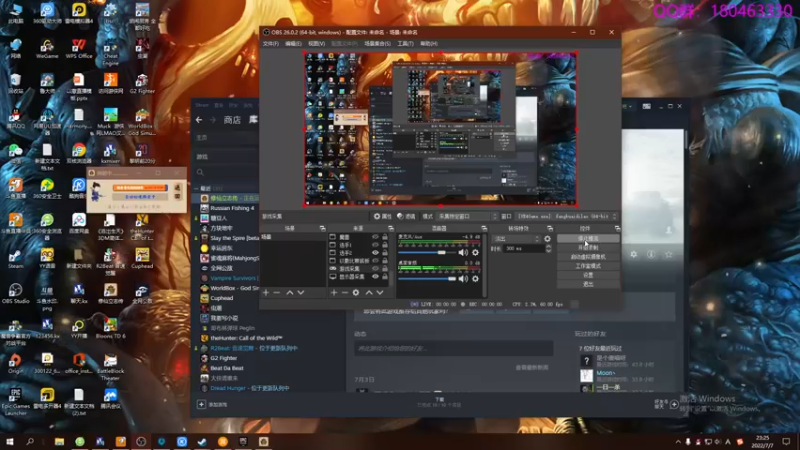This screenshot has width=800, height=450.
Task: Move source up in Sources panel
Action: tap(368, 293)
